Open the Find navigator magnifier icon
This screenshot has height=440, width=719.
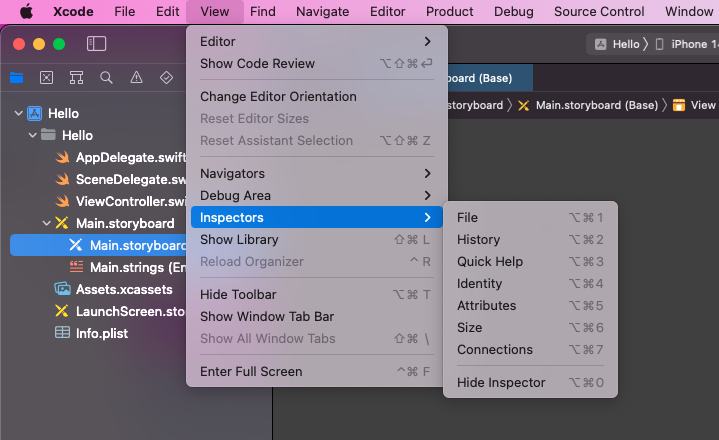click(x=106, y=77)
